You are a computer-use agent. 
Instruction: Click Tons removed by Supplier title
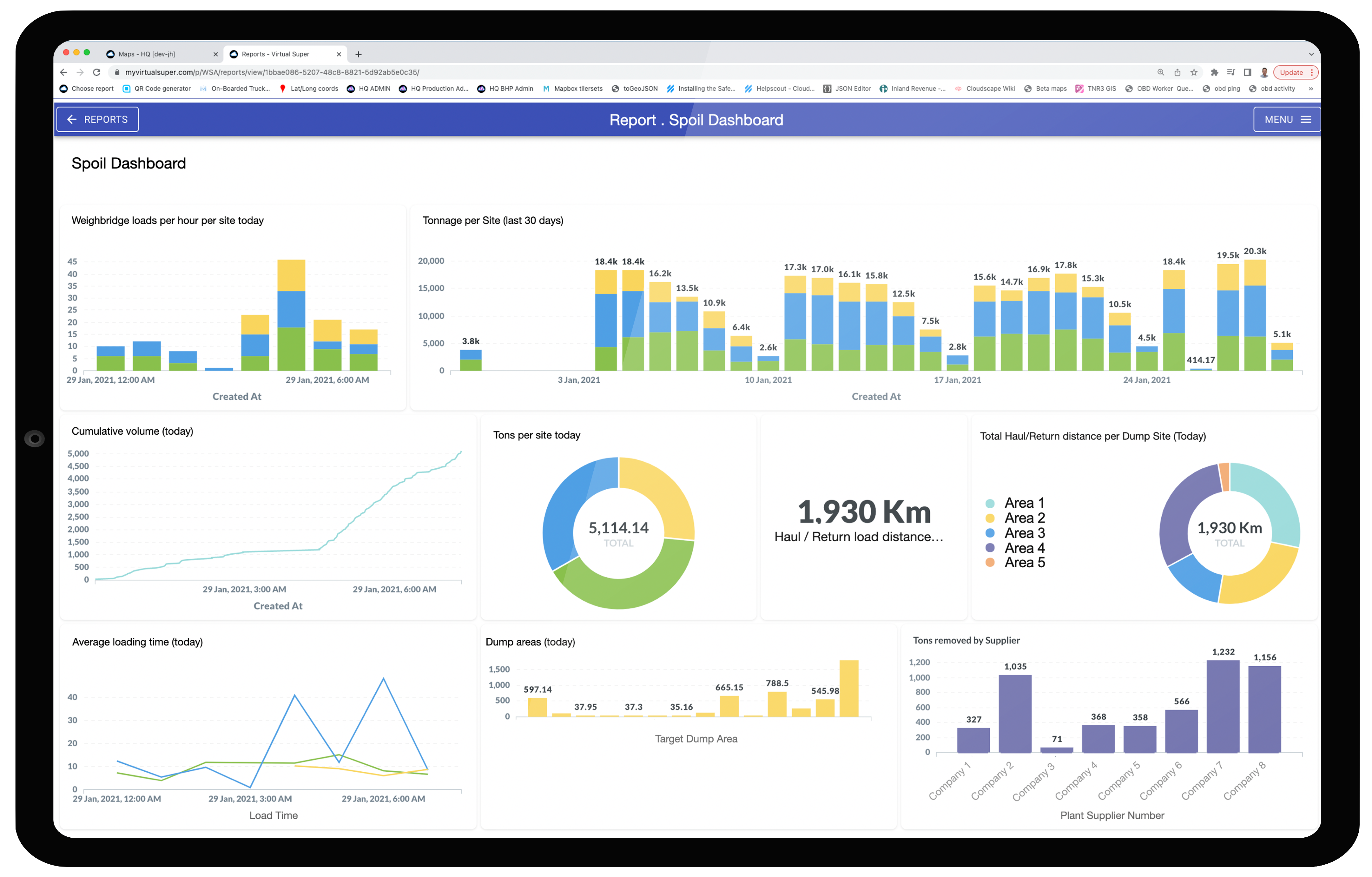click(966, 641)
